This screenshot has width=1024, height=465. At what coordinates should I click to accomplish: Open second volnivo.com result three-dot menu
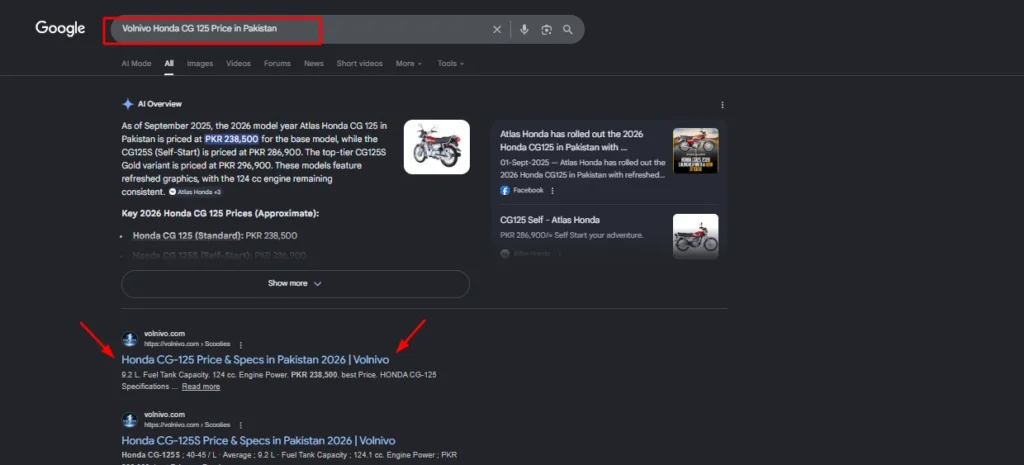241,425
